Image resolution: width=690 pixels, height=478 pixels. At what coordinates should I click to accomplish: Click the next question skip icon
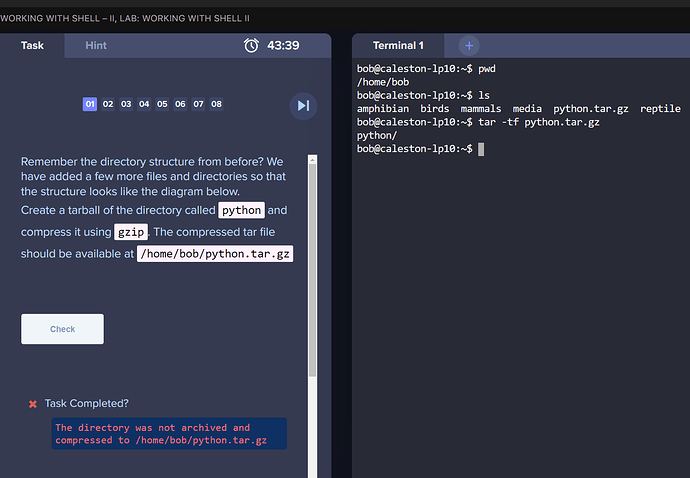303,106
